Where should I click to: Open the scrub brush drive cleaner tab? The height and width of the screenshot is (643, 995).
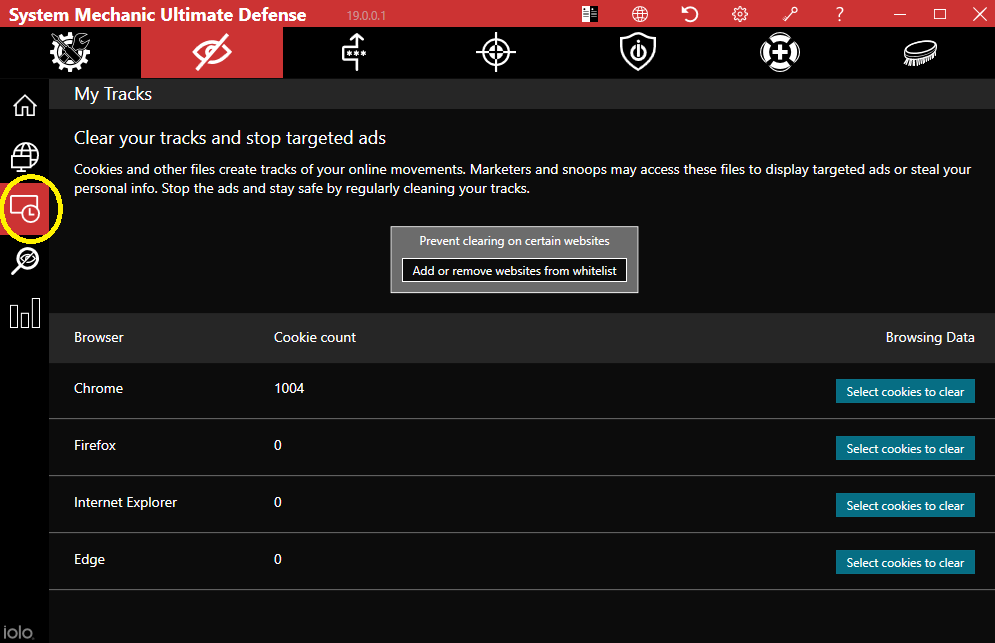[921, 52]
